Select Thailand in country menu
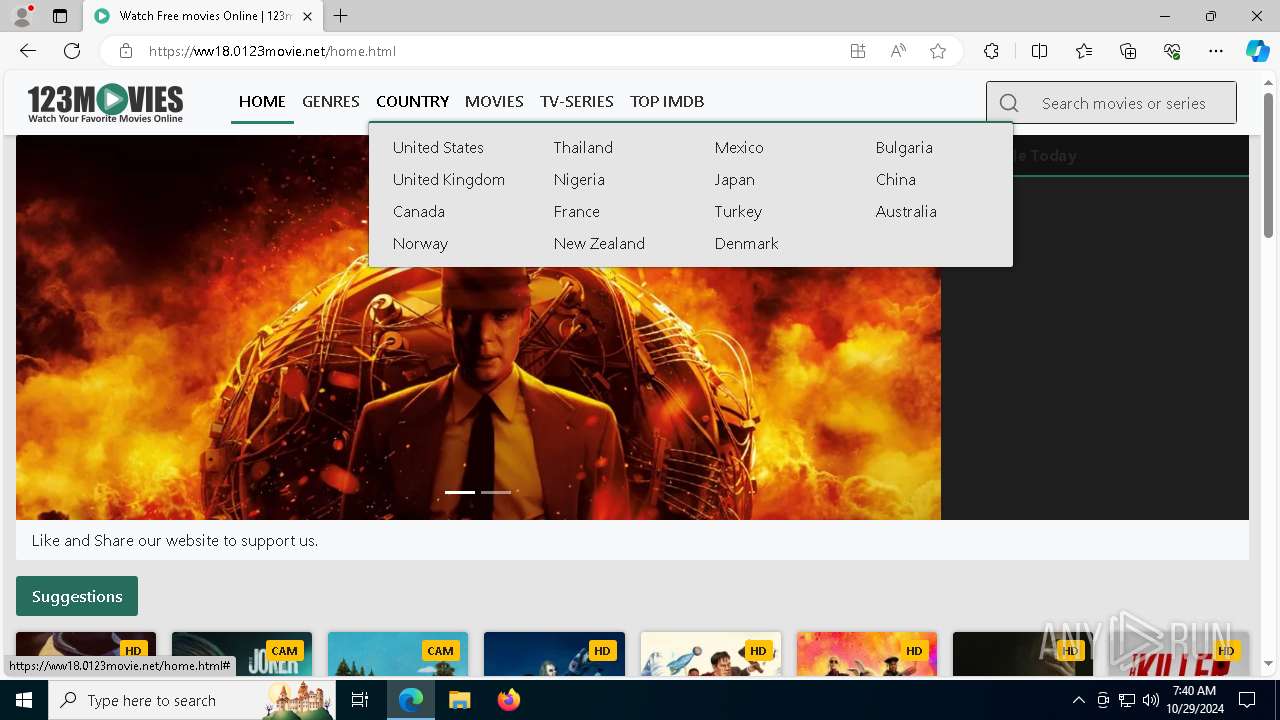Screen dimensions: 1280x720 pyautogui.click(x=583, y=147)
